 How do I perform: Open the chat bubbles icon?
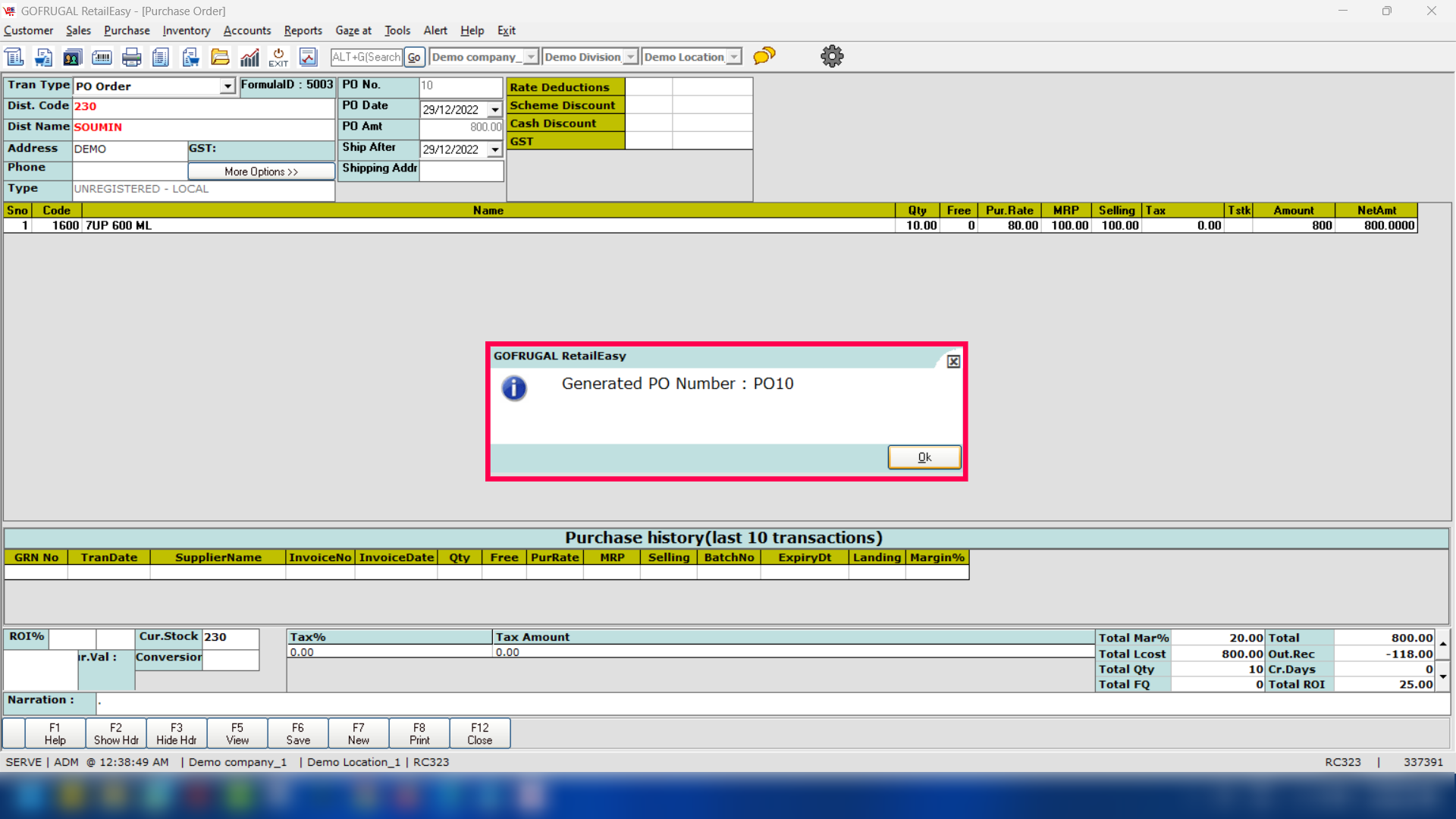[x=764, y=55]
